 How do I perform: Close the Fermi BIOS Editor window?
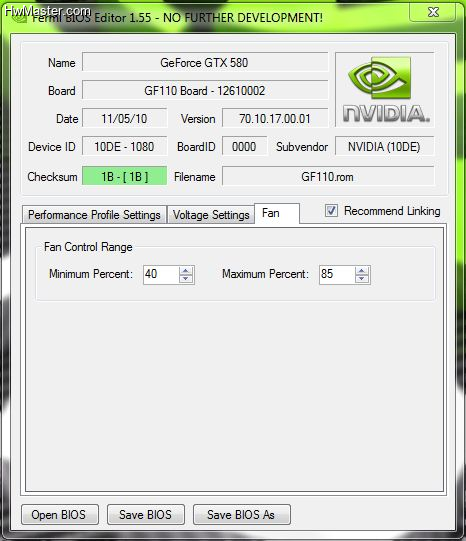(433, 12)
